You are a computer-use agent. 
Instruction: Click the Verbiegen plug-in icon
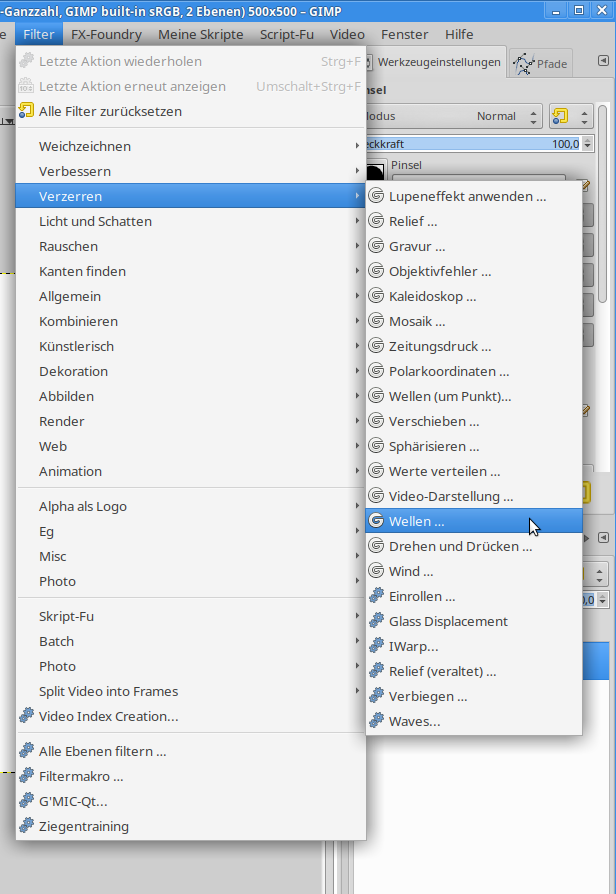(x=376, y=697)
